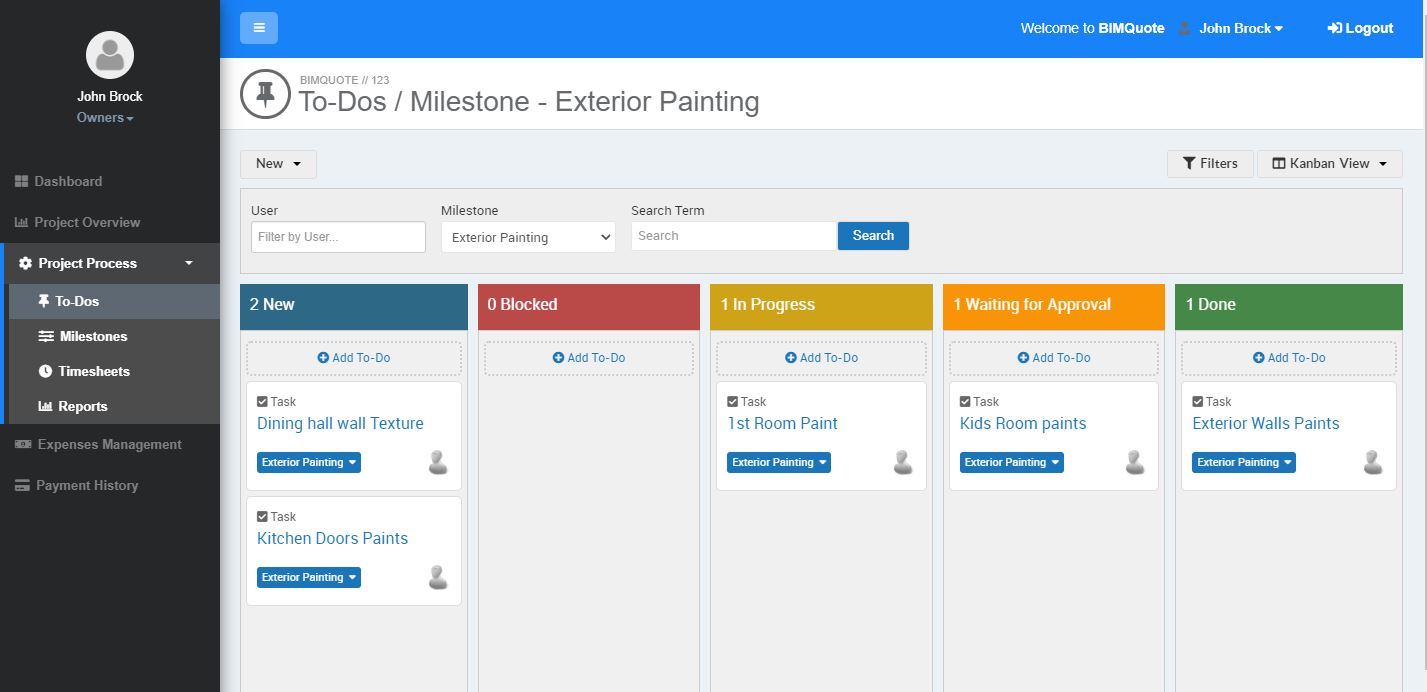Click assignee avatar on Kitchen Doors Paints
The width and height of the screenshot is (1427, 692).
click(x=437, y=577)
